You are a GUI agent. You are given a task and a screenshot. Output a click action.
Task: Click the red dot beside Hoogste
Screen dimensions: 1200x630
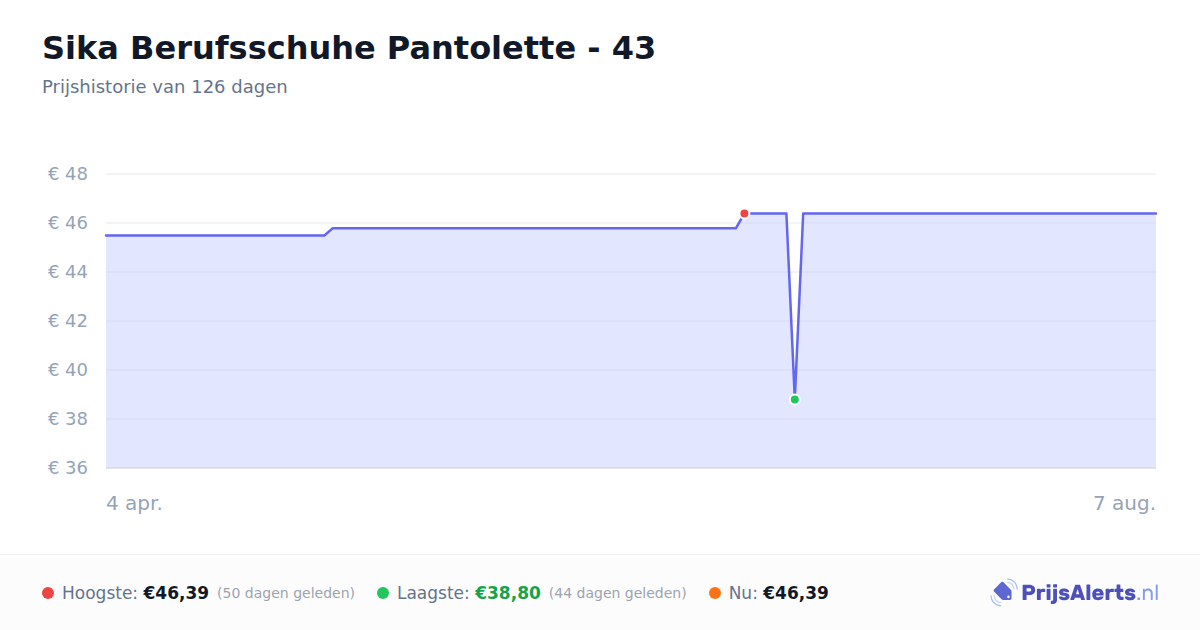48,593
